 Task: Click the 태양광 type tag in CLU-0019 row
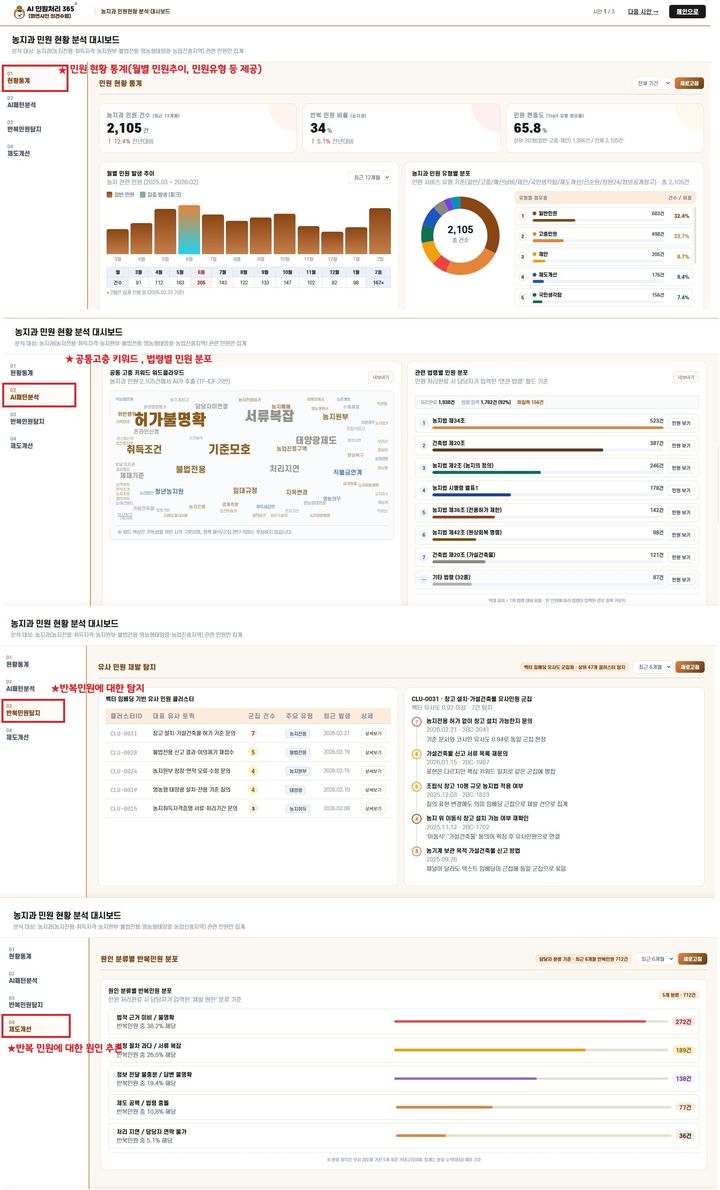[295, 790]
